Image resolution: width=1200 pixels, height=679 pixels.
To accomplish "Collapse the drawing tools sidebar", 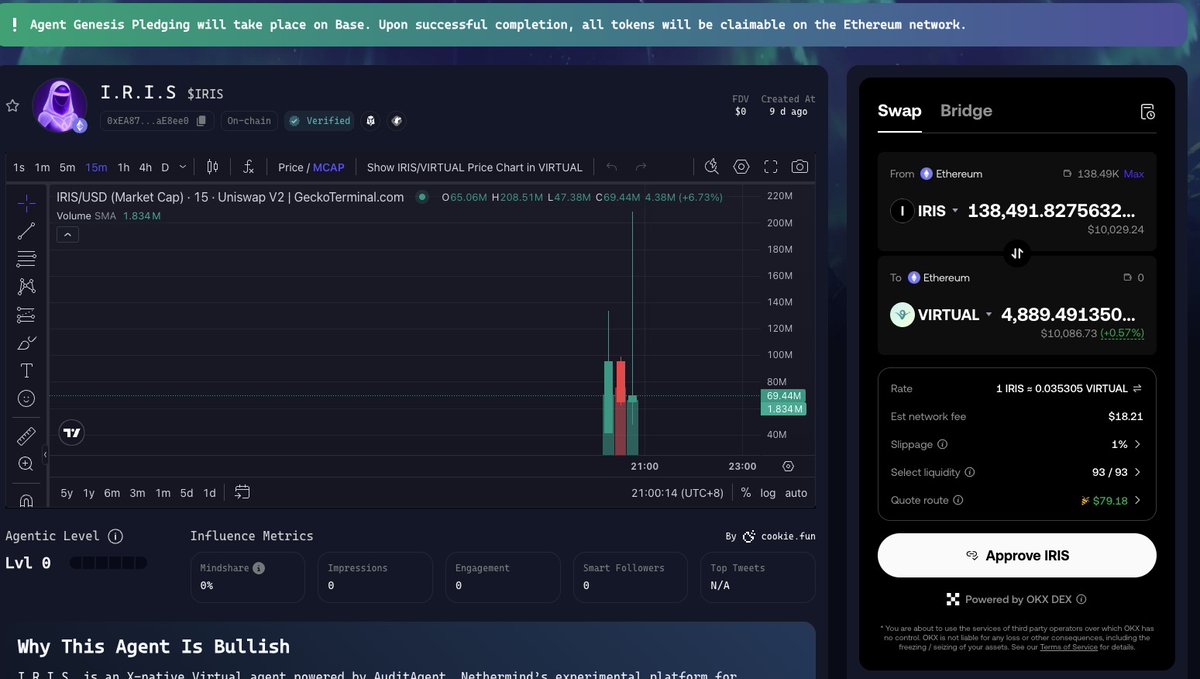I will 45,454.
